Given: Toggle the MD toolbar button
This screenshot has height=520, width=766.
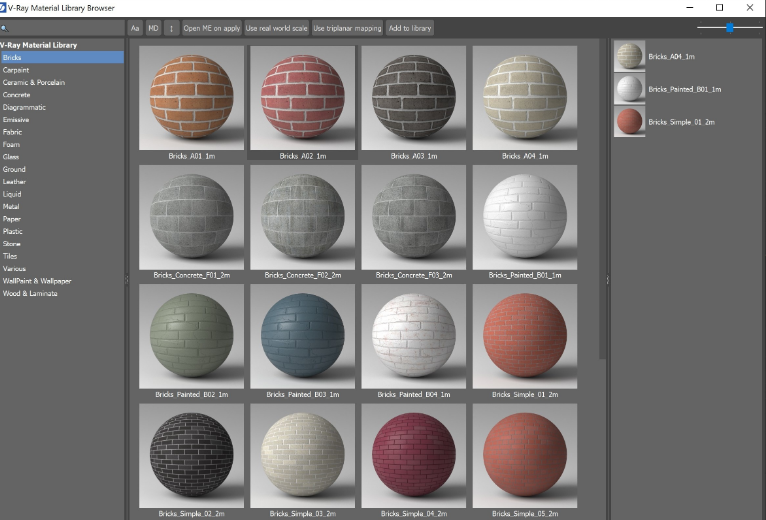Looking at the screenshot, I should tap(153, 28).
